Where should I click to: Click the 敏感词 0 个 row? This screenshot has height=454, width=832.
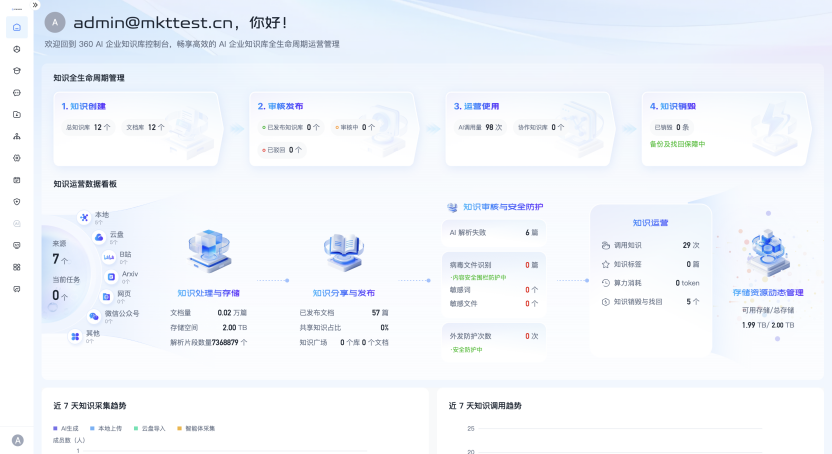point(494,290)
